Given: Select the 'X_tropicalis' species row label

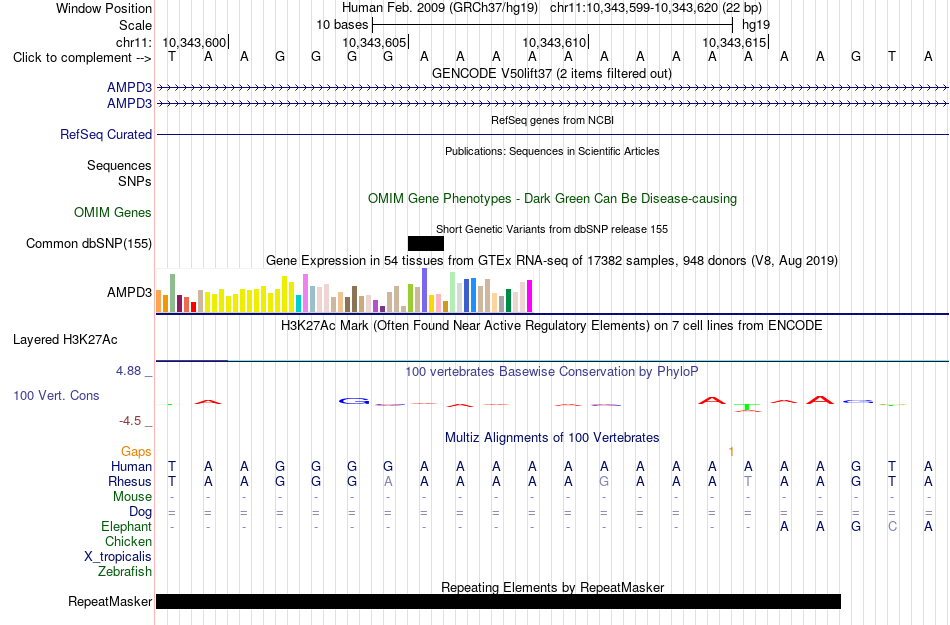Looking at the screenshot, I should pyautogui.click(x=118, y=557).
